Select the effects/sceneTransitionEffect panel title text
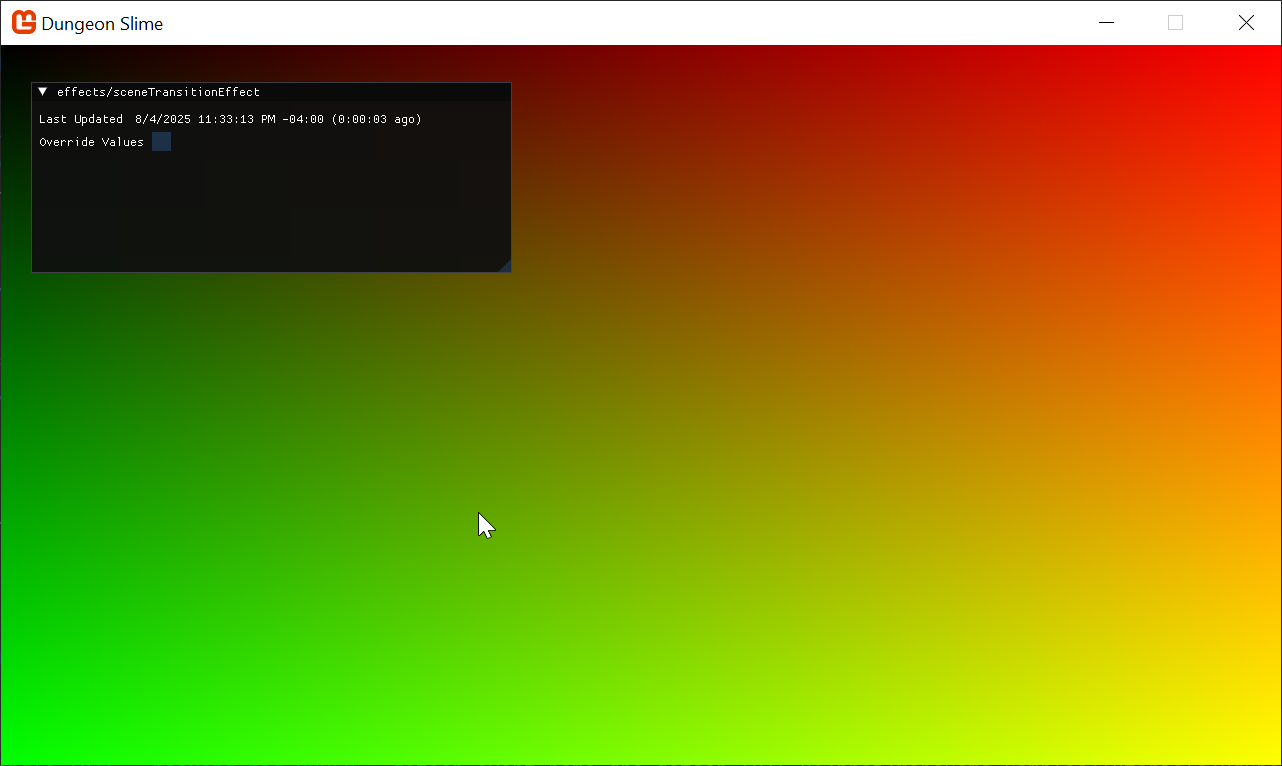1282x766 pixels. point(158,92)
